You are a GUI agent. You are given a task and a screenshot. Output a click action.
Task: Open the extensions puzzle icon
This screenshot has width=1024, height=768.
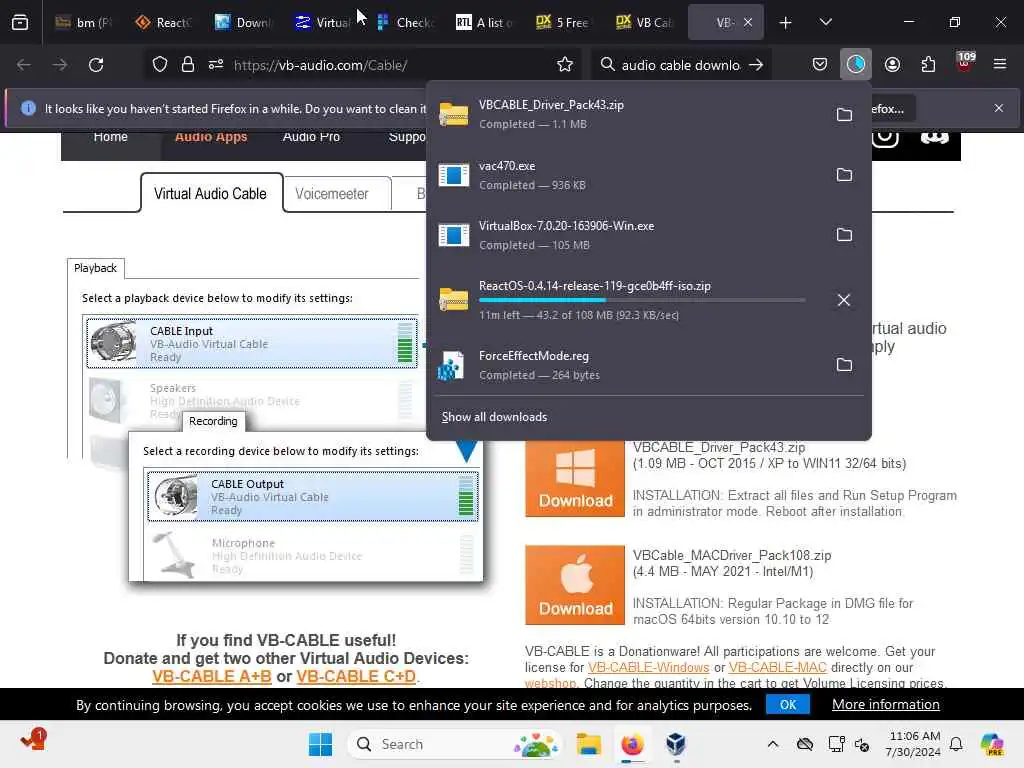[x=928, y=65]
